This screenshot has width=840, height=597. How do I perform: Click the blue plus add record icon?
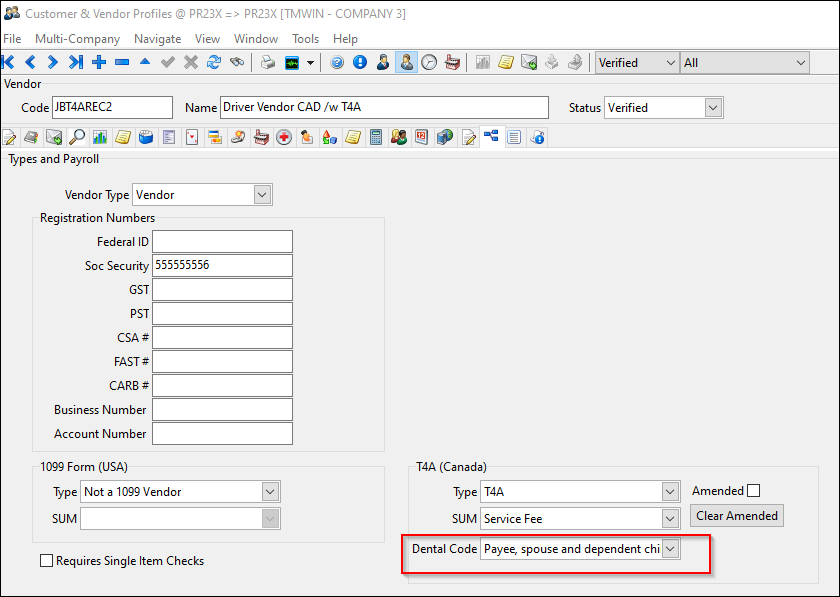[99, 62]
